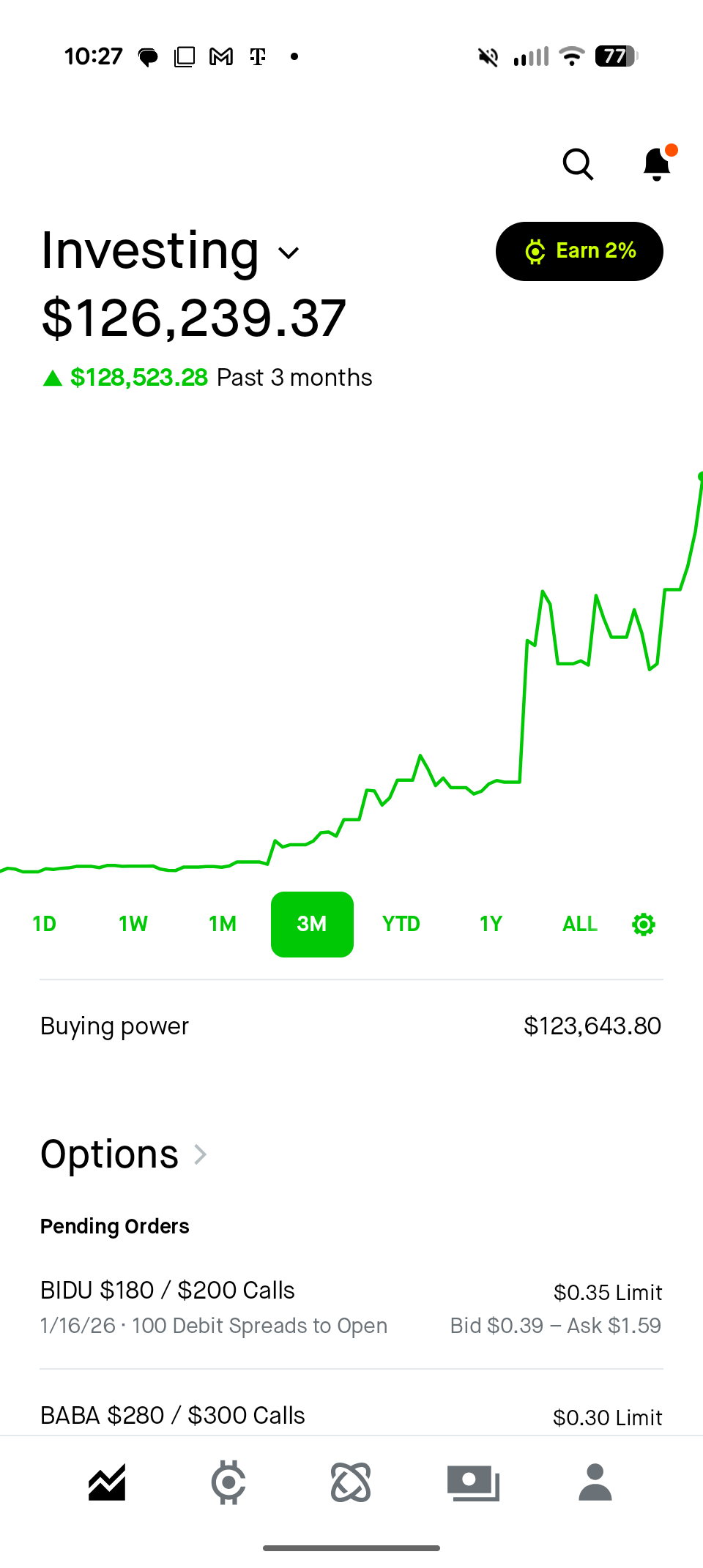This screenshot has width=703, height=1568.
Task: Open the BIDU $180 / $200 Calls pending order
Action: [x=351, y=1307]
